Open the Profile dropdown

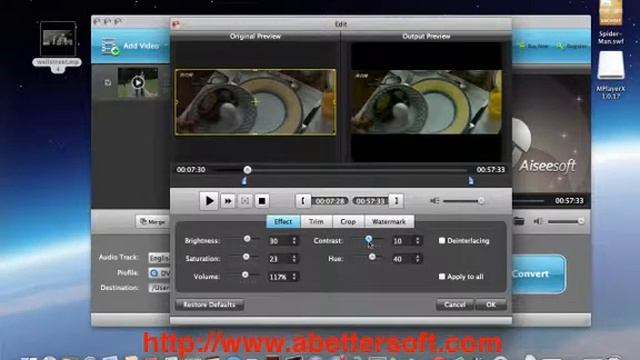[159, 273]
